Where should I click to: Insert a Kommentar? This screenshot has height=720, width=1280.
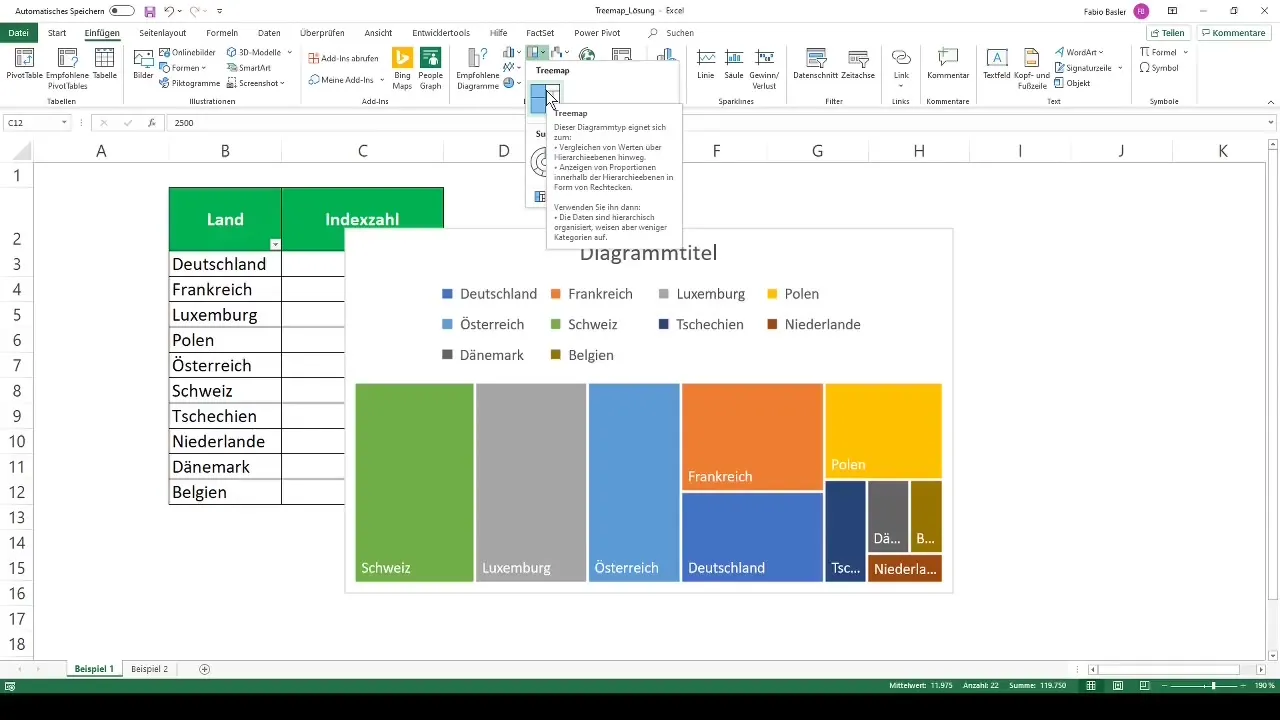point(948,62)
